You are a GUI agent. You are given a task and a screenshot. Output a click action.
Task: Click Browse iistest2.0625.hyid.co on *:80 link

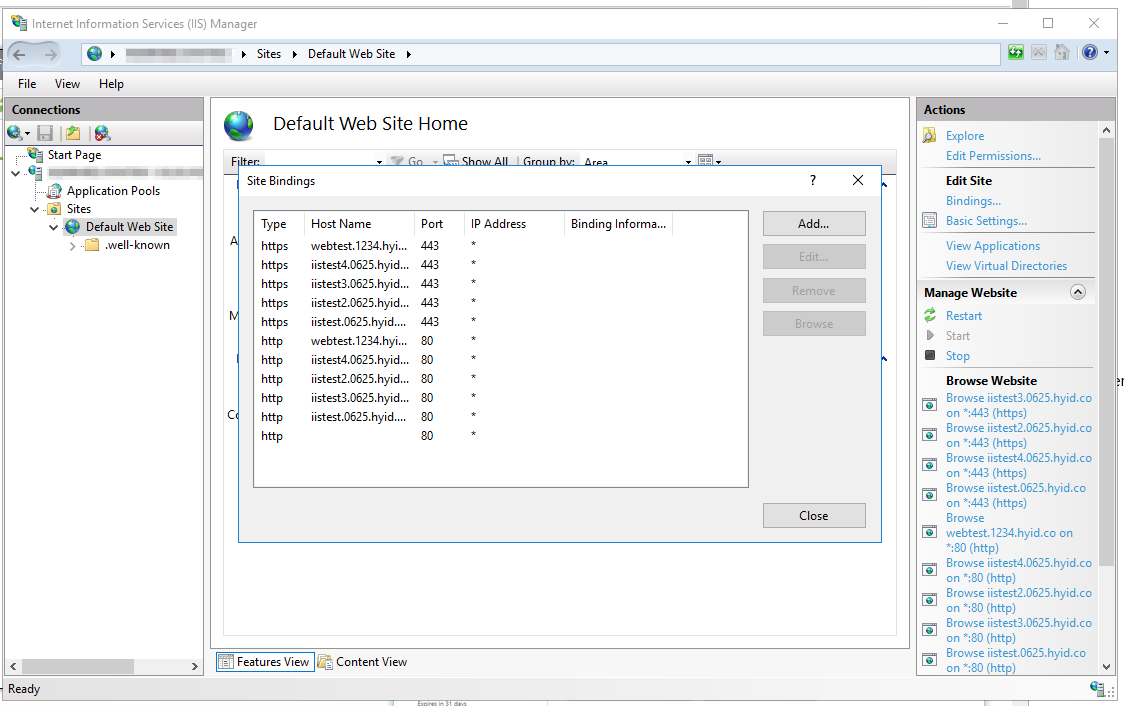point(1019,600)
